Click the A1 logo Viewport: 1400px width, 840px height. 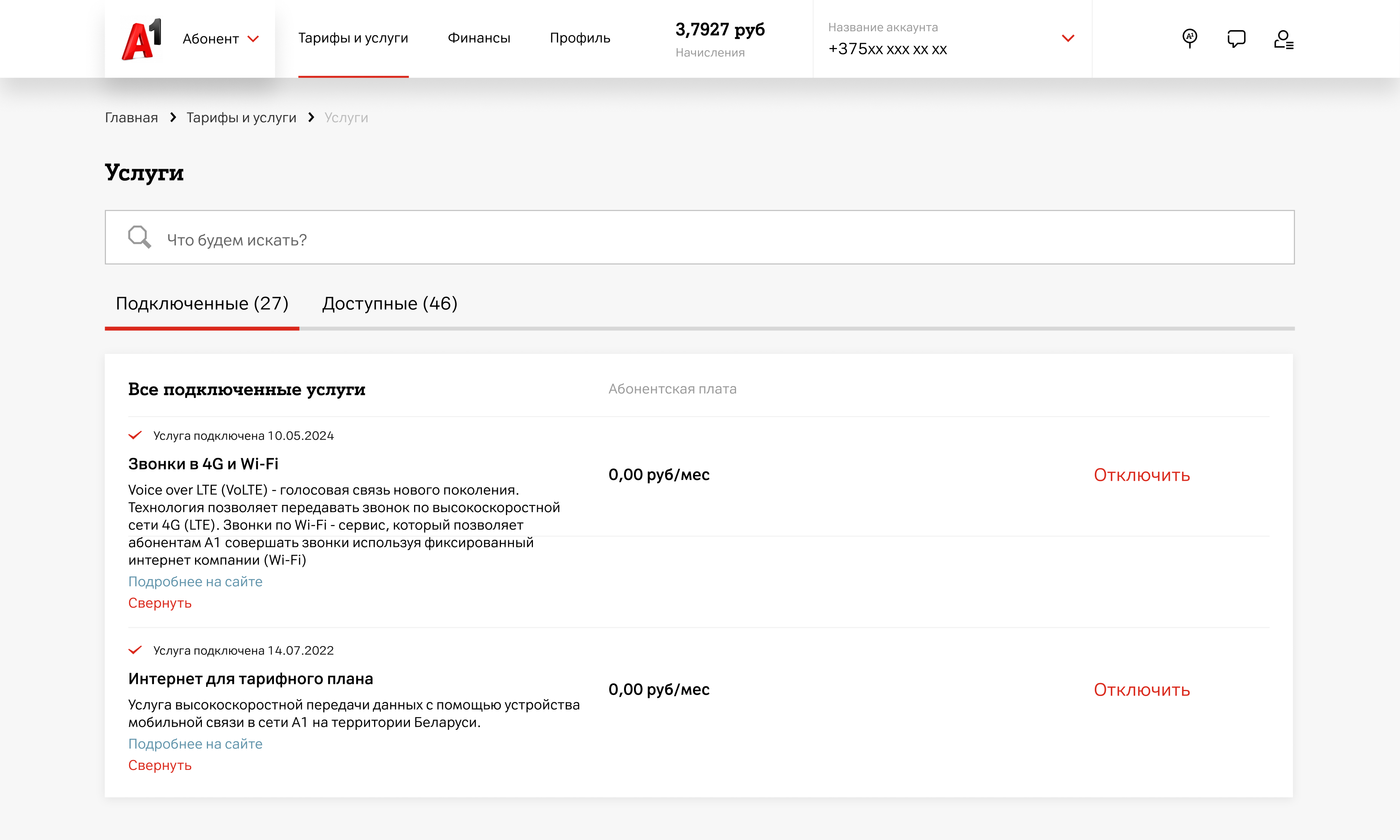click(141, 39)
